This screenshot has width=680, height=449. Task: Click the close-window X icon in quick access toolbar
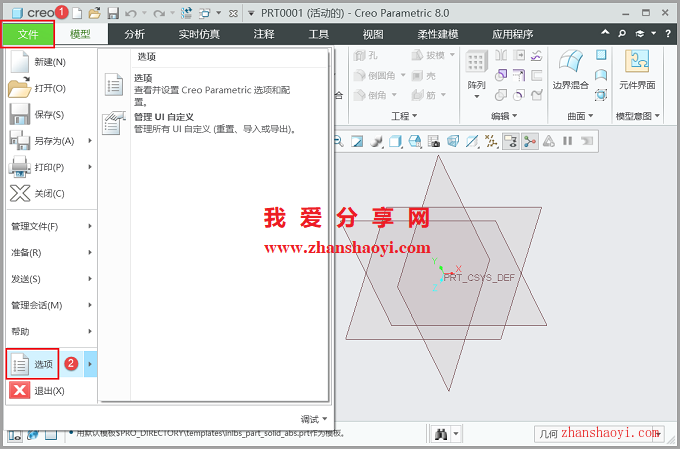[233, 13]
